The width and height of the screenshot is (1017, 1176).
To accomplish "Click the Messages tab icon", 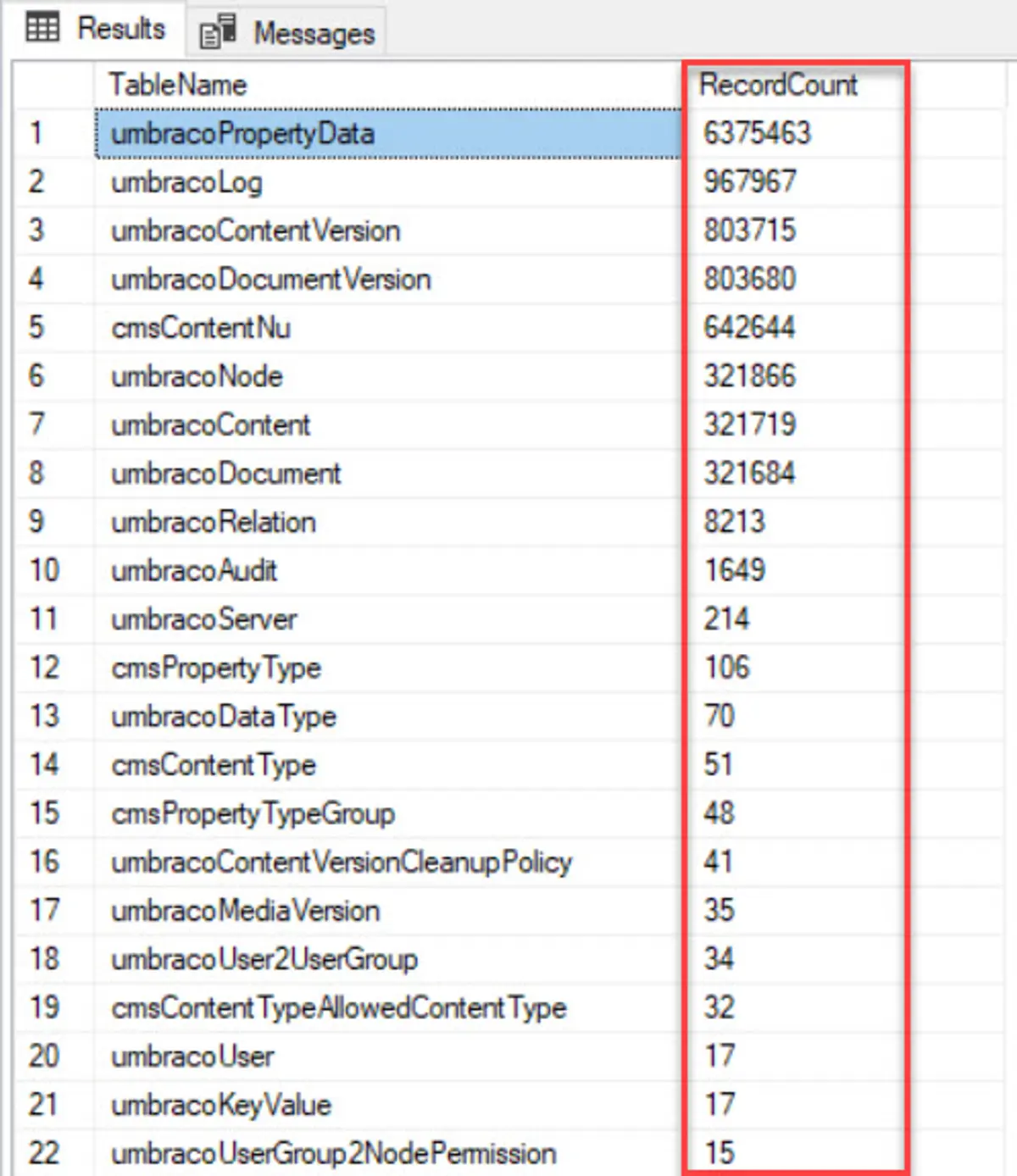I will [x=218, y=34].
